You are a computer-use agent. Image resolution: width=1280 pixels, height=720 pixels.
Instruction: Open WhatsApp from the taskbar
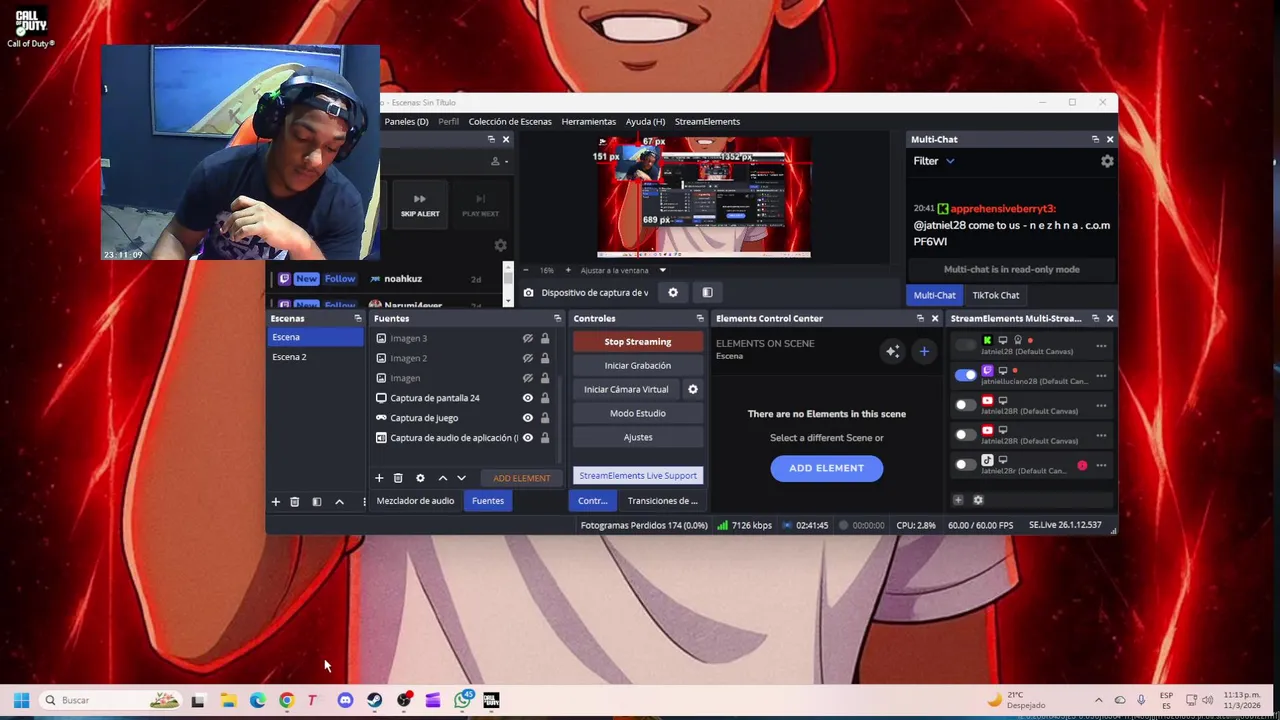[462, 700]
